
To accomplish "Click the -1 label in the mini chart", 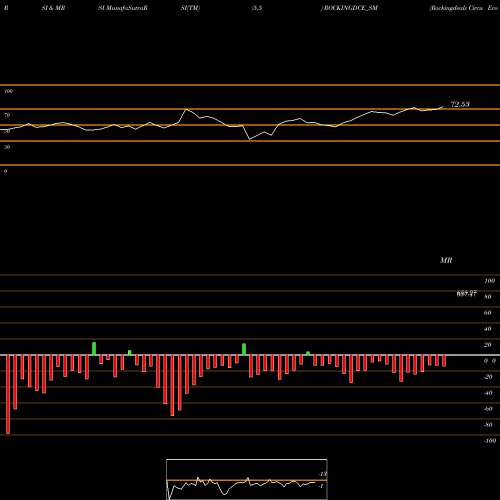I will coord(321,486).
